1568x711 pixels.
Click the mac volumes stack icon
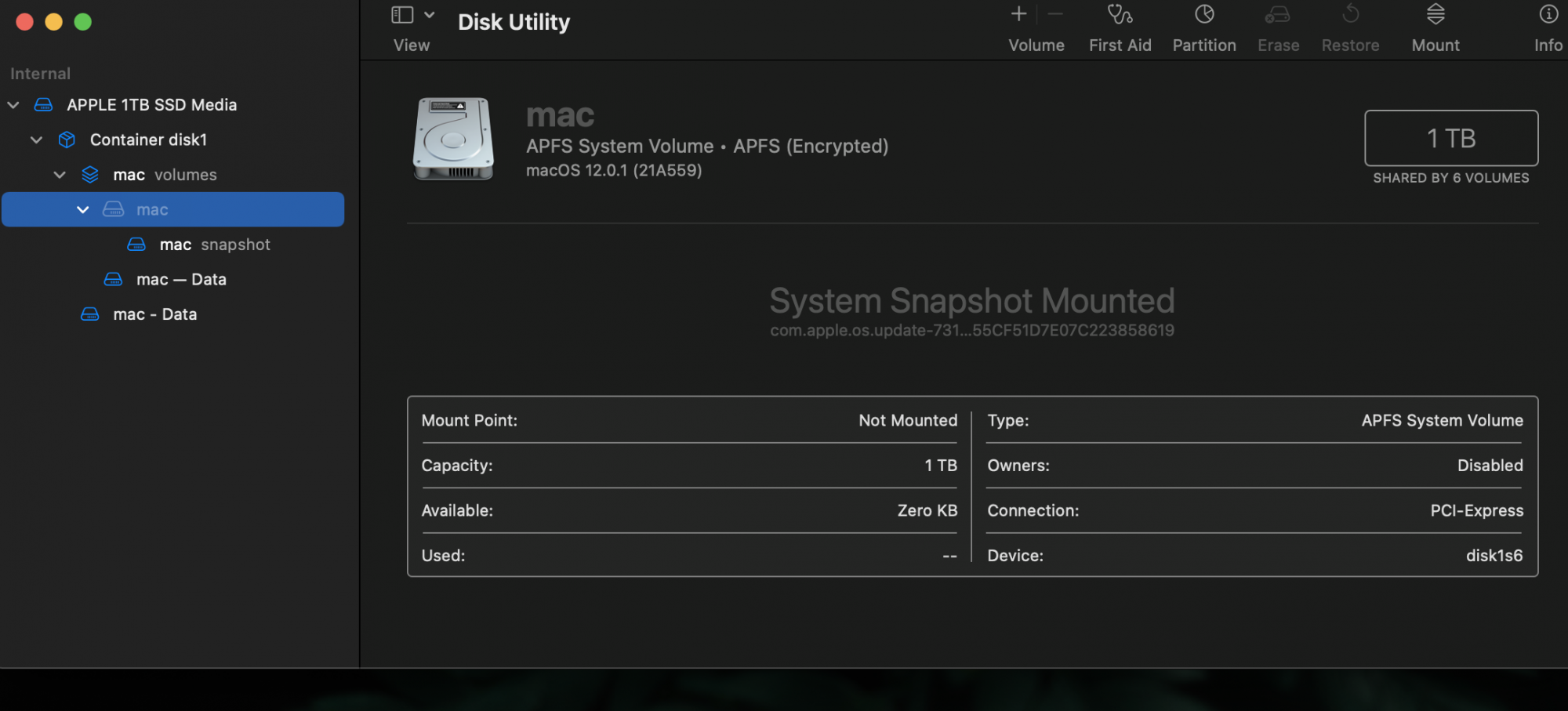coord(90,175)
